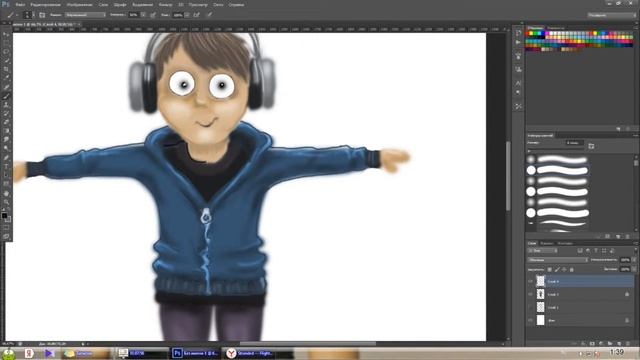Select the Zoom tool
The image size is (640, 360).
pos(6,202)
